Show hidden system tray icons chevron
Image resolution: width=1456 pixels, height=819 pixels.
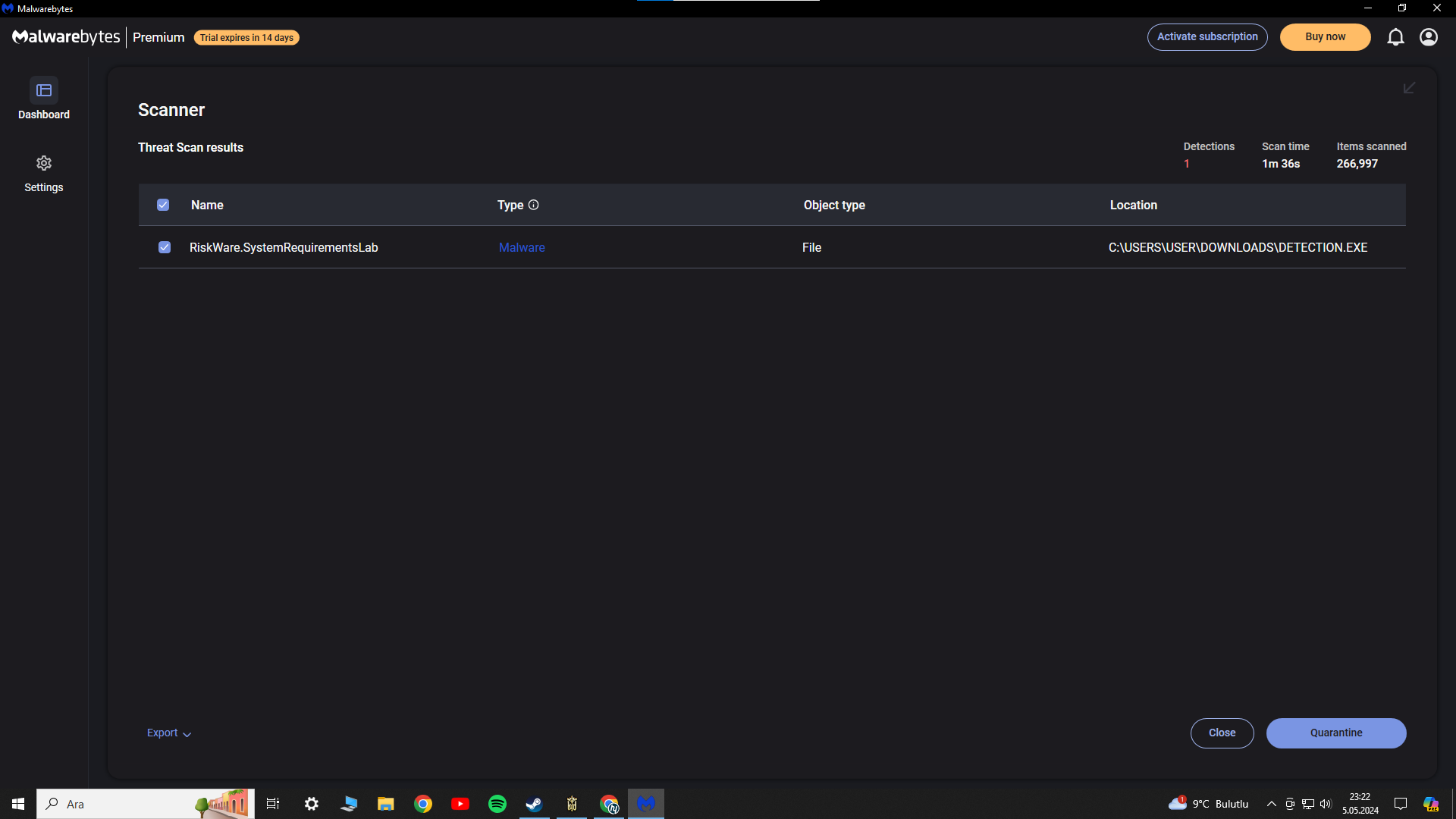(x=1272, y=804)
